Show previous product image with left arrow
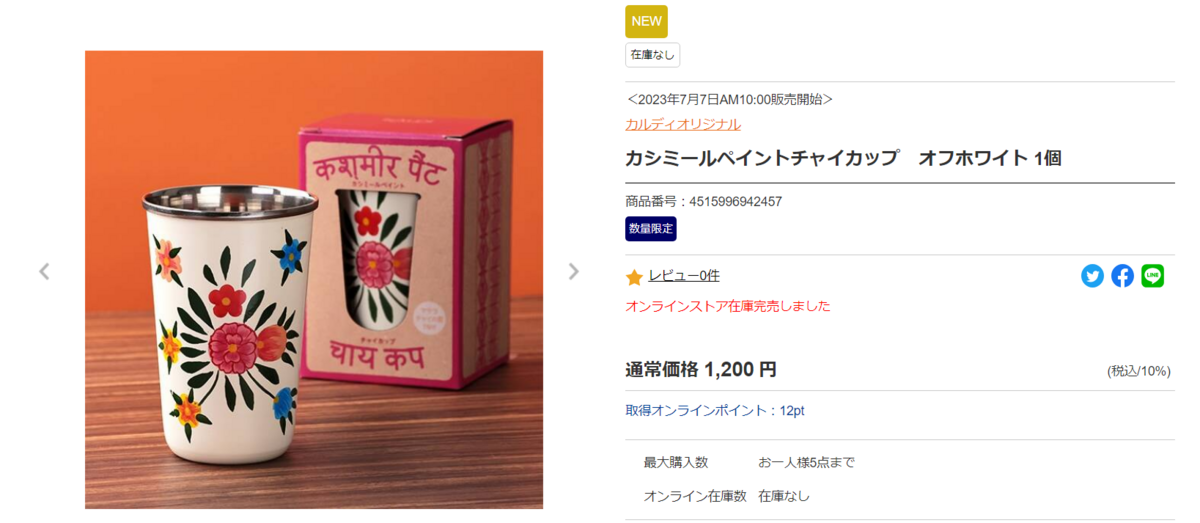This screenshot has height=523, width=1200. 44,271
